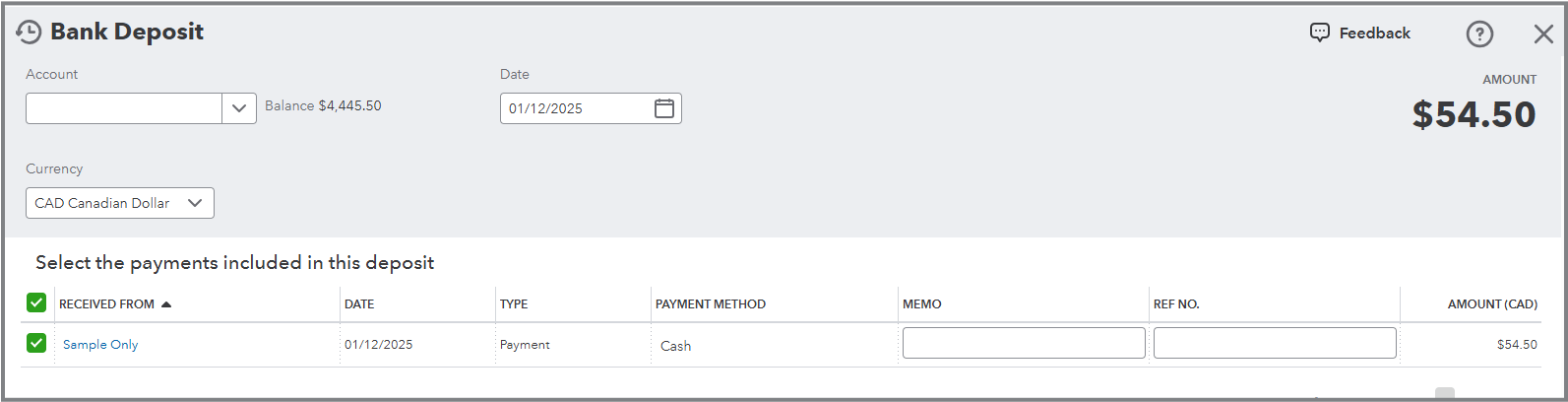This screenshot has height=402, width=1568.
Task: Open the CAD Canadian Dollar currency dropdown
Action: [120, 203]
